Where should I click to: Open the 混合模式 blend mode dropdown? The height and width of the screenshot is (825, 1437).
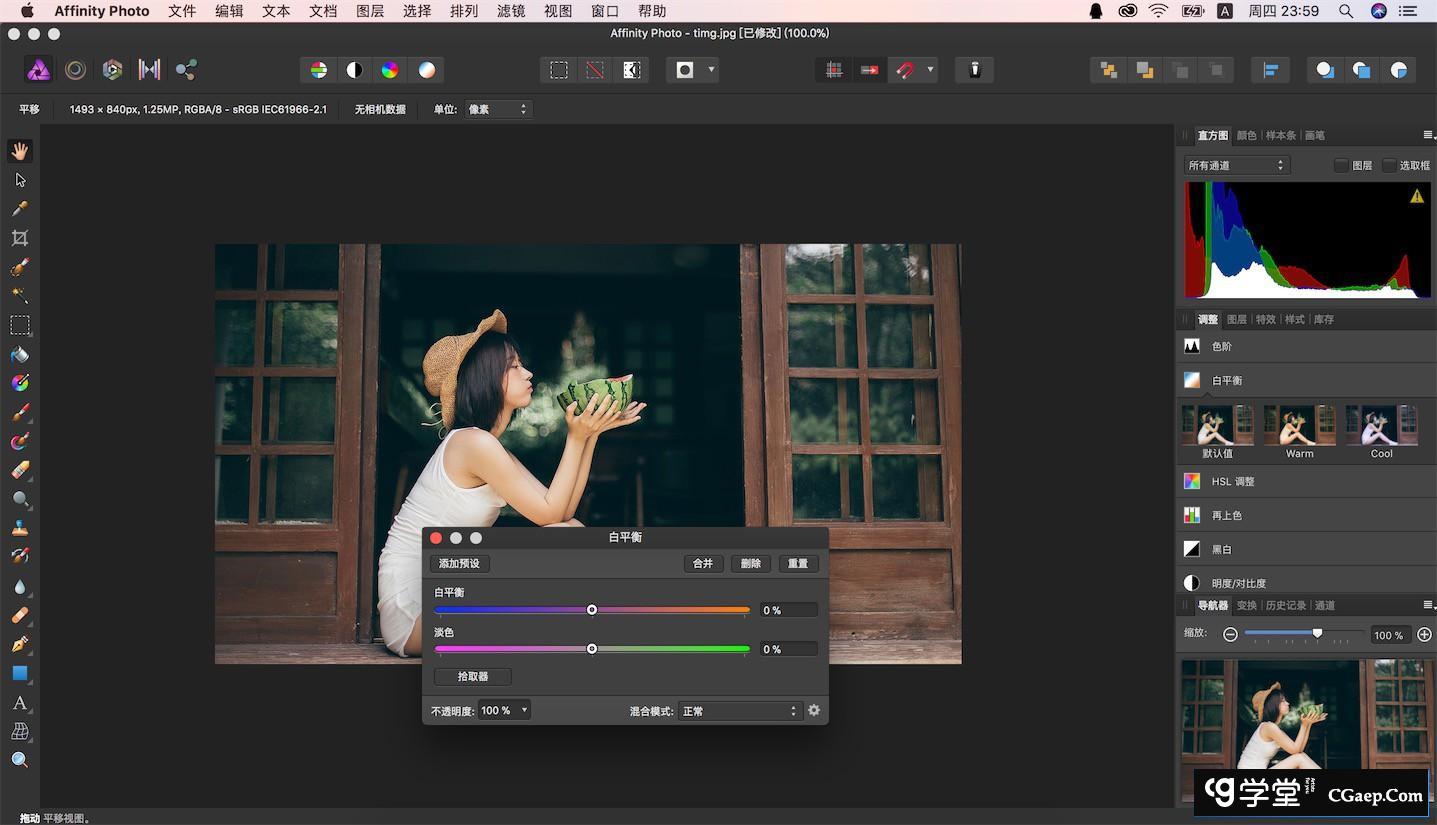click(739, 711)
